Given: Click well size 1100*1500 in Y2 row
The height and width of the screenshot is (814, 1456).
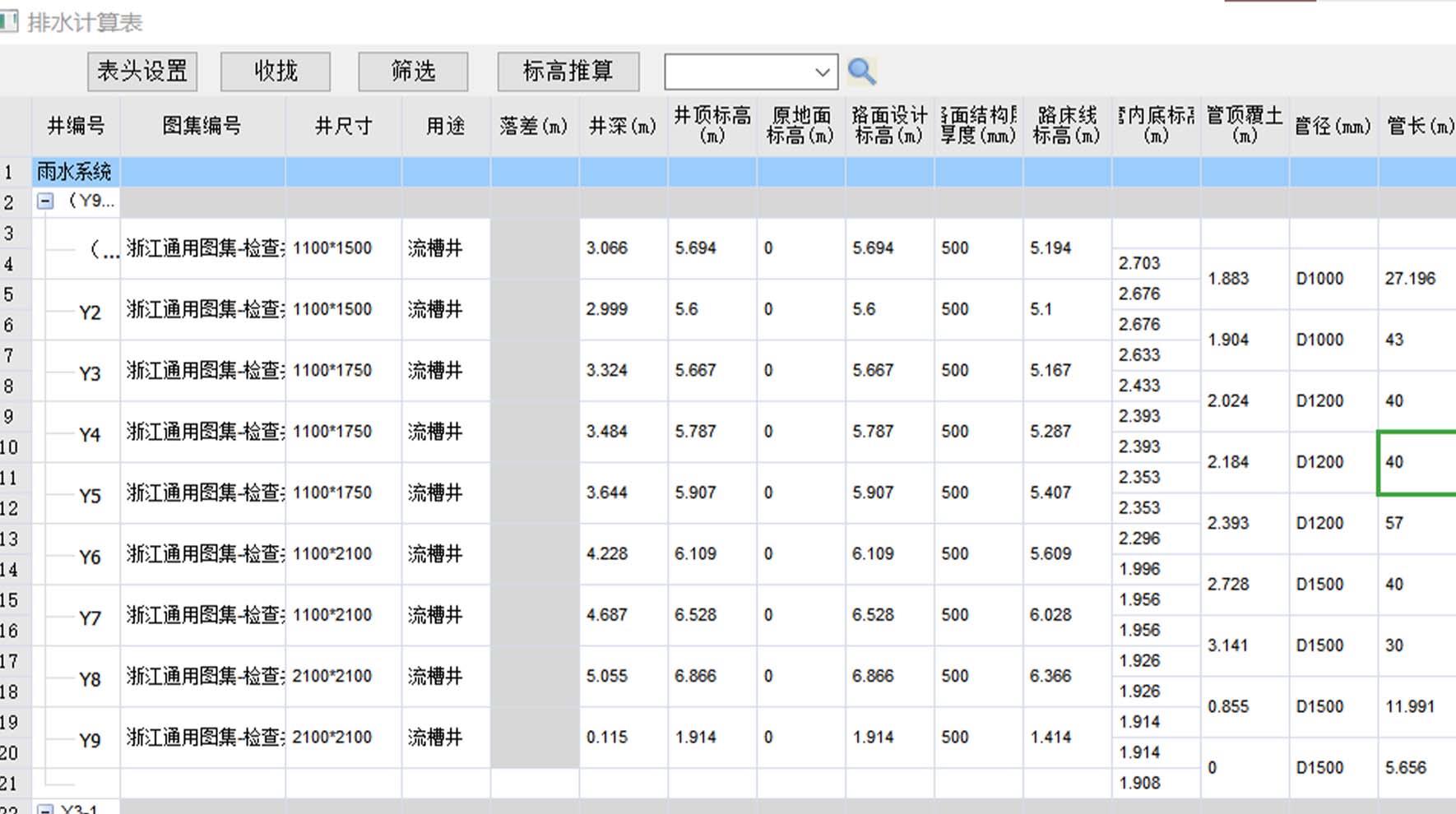Looking at the screenshot, I should pyautogui.click(x=344, y=309).
